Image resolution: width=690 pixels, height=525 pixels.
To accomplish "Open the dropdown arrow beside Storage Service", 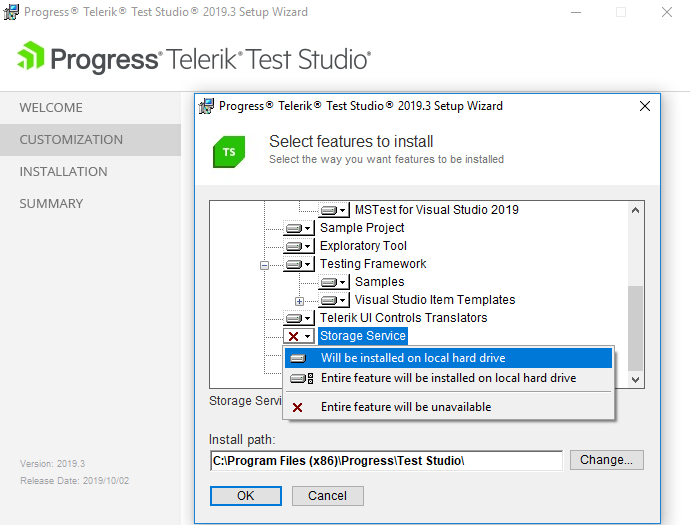I will click(x=308, y=337).
